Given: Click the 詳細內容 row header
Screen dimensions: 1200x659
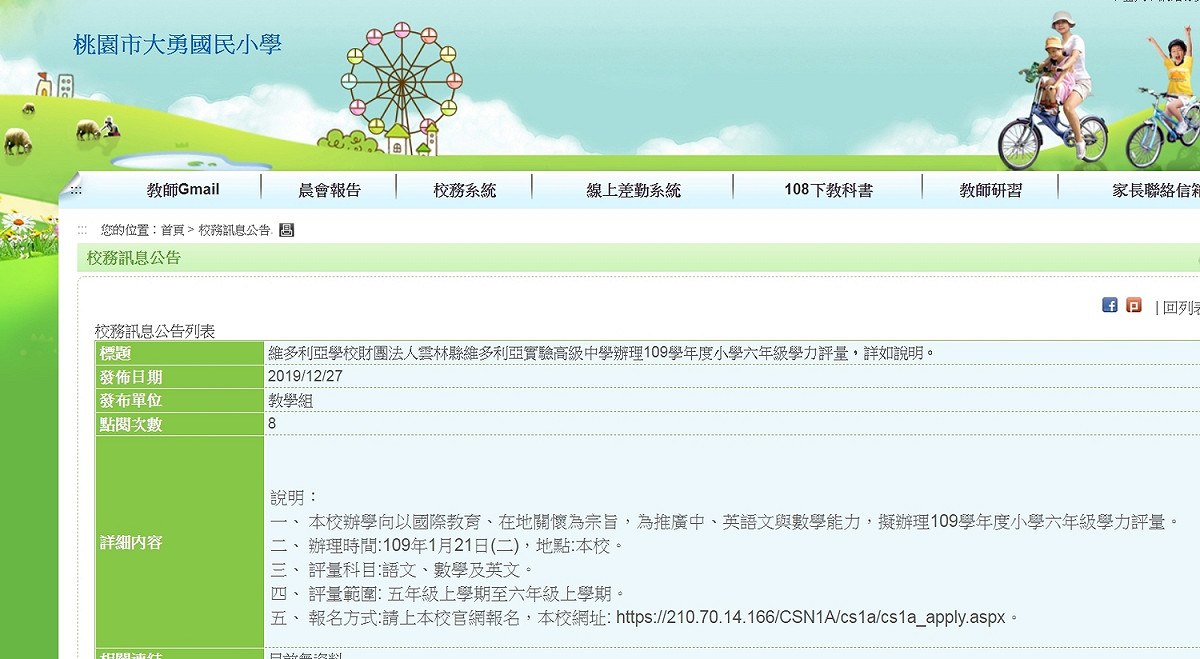Looking at the screenshot, I should click(x=180, y=543).
